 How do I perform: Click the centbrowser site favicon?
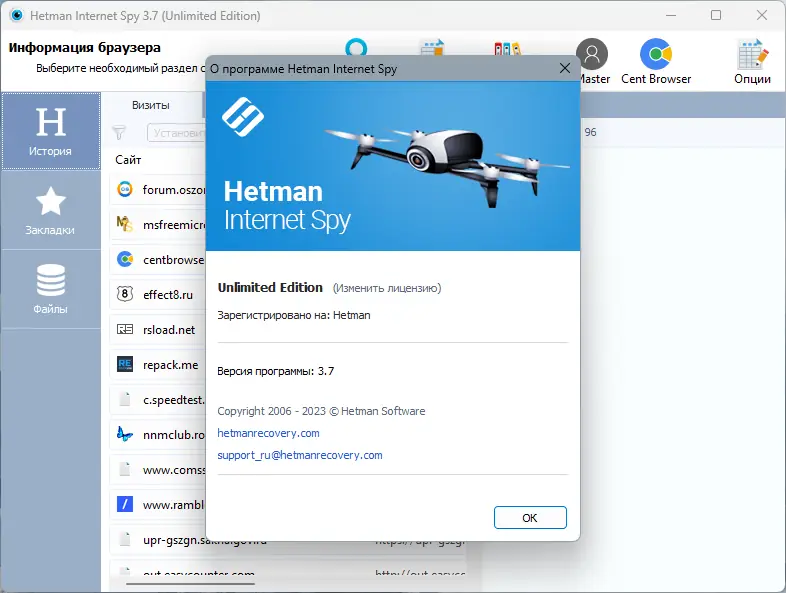click(125, 259)
